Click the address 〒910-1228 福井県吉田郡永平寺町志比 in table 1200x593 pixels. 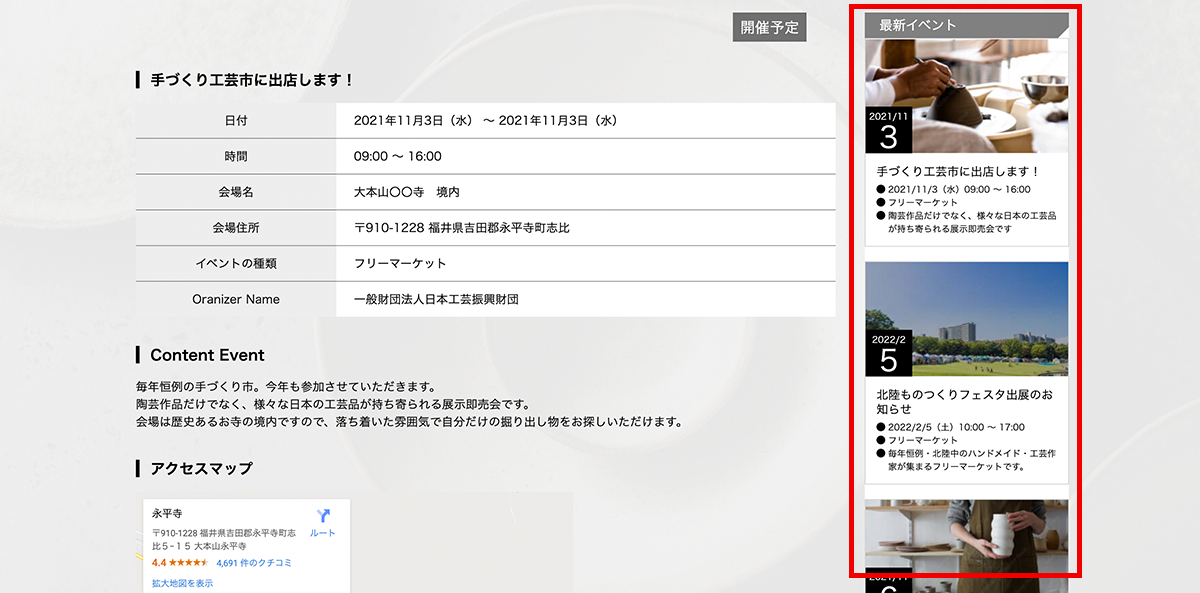point(462,228)
